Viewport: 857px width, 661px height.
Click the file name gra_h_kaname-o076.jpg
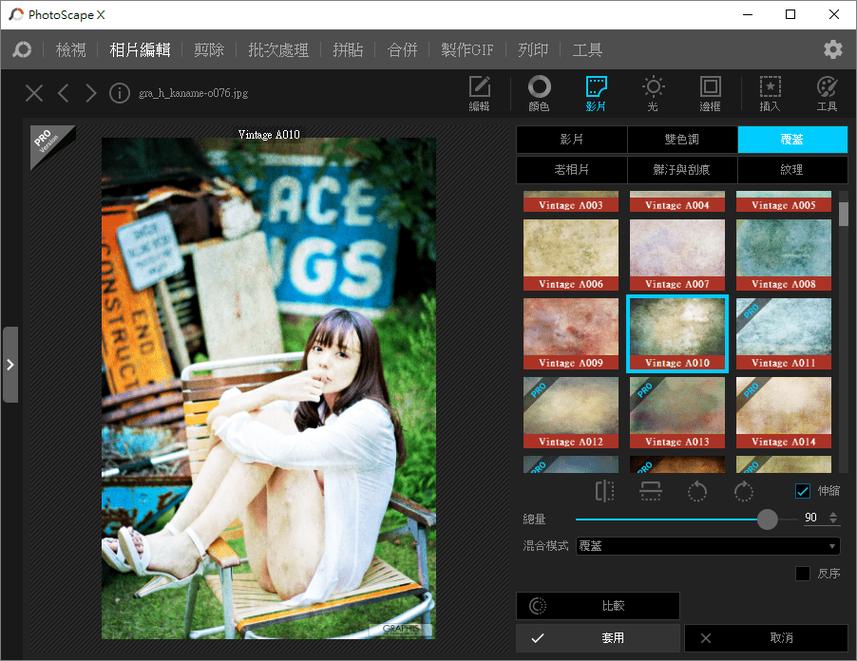[x=193, y=93]
